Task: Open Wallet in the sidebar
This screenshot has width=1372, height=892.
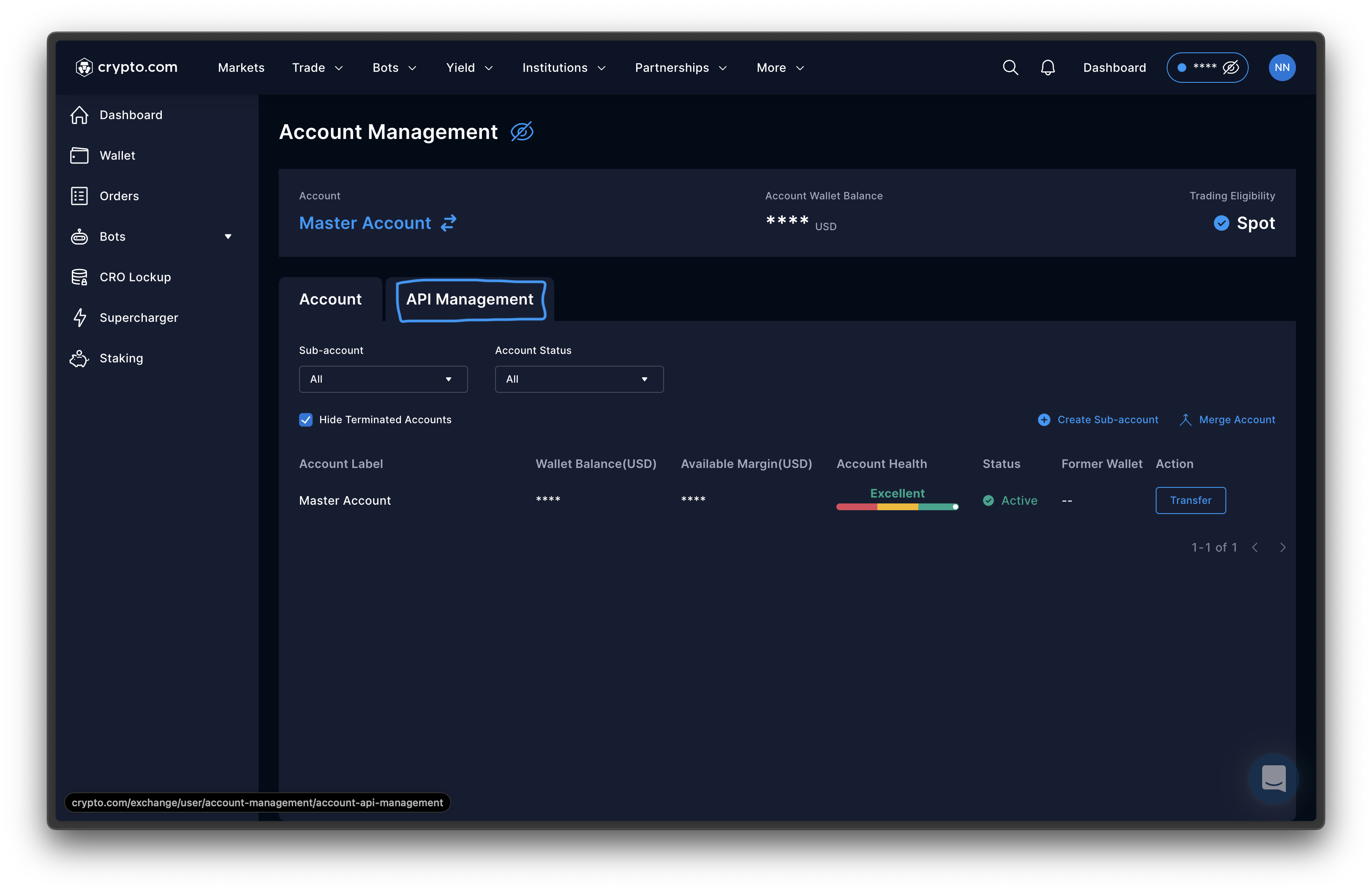Action: coord(117,155)
